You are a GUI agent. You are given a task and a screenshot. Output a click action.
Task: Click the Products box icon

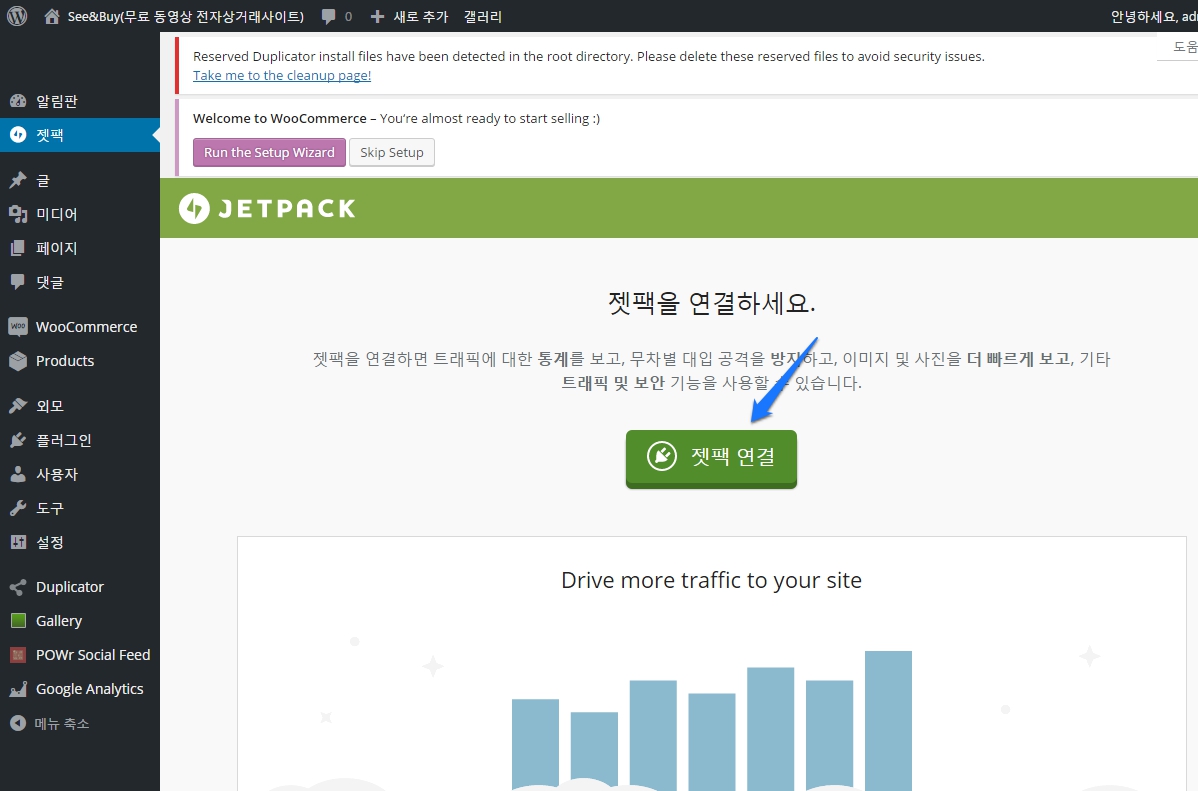coord(17,361)
